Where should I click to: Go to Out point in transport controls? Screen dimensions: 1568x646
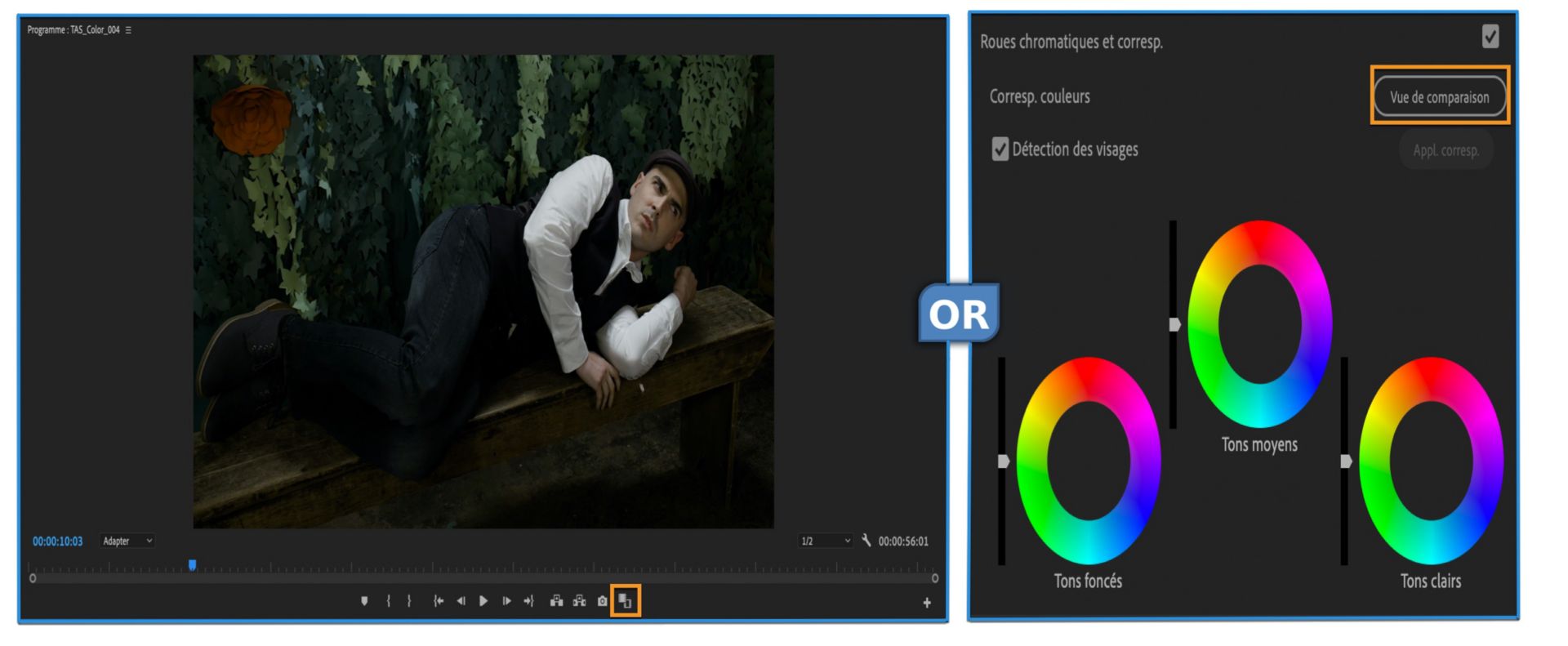(x=528, y=601)
